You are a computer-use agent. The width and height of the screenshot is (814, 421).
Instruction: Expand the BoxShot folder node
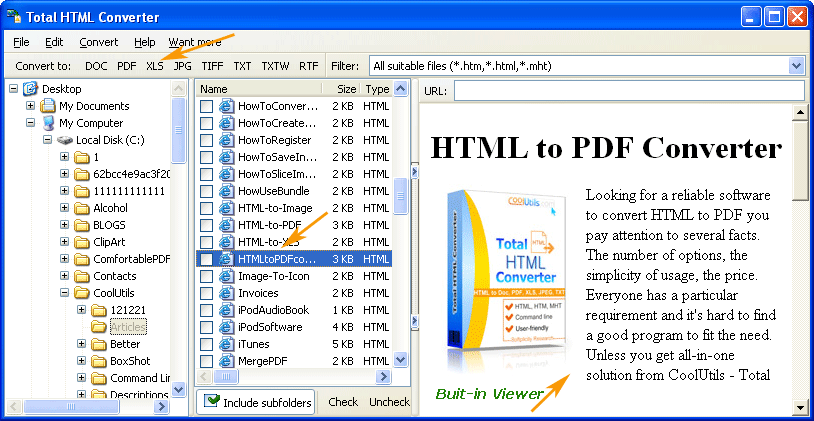pyautogui.click(x=82, y=361)
